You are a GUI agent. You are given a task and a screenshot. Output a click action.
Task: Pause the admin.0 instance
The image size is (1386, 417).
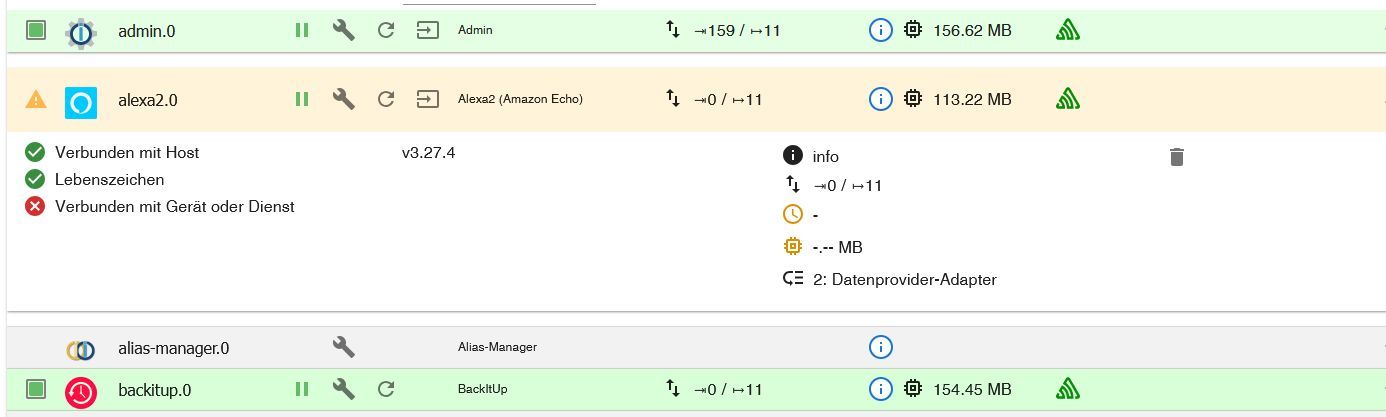click(302, 31)
